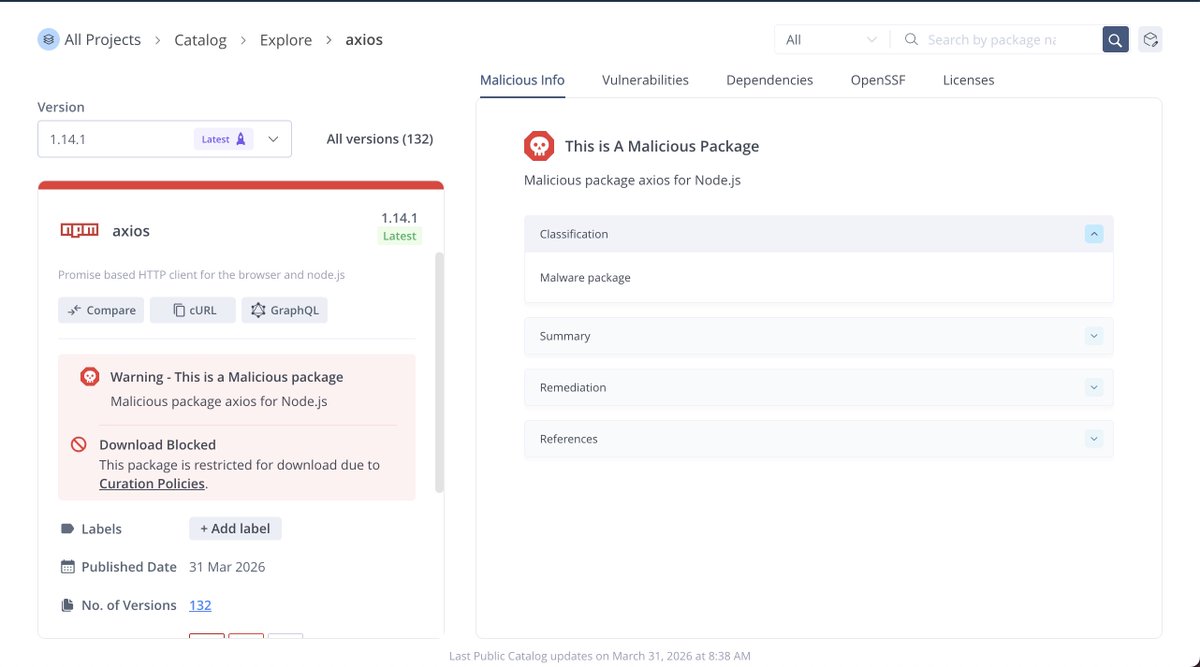Image resolution: width=1200 pixels, height=667 pixels.
Task: Click All versions (132) link
Action: tap(380, 139)
